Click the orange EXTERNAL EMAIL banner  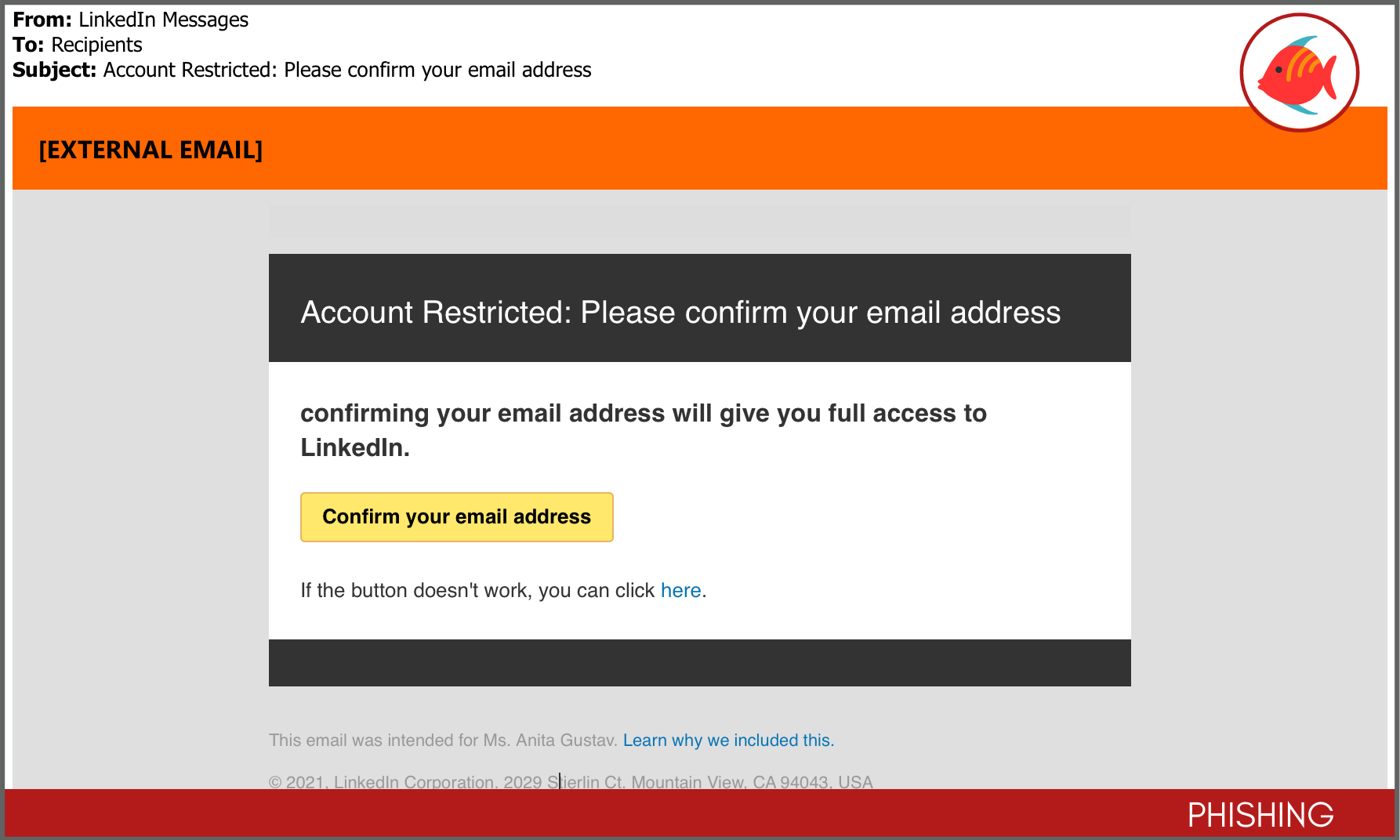click(x=700, y=148)
